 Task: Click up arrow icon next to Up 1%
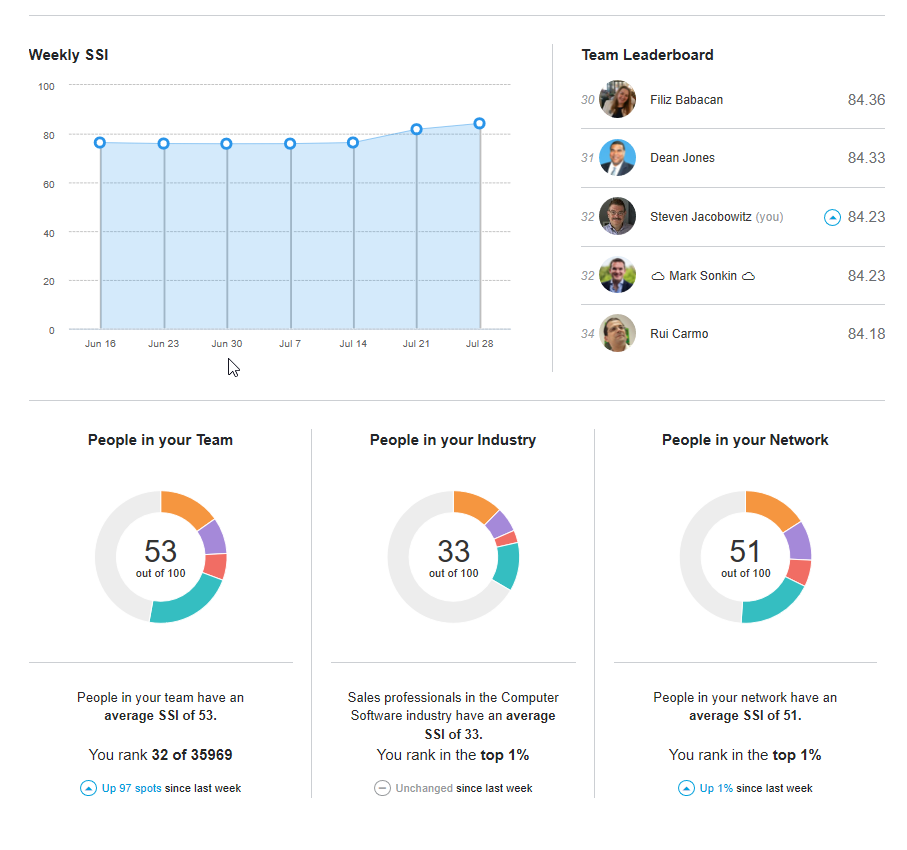click(x=686, y=788)
